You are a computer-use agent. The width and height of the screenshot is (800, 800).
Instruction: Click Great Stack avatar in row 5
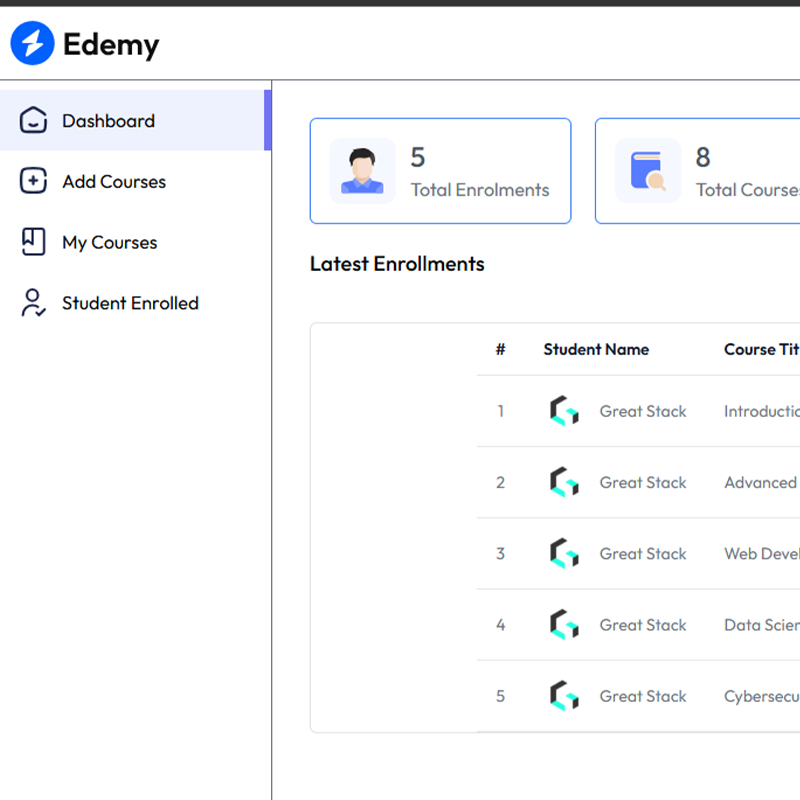(564, 696)
